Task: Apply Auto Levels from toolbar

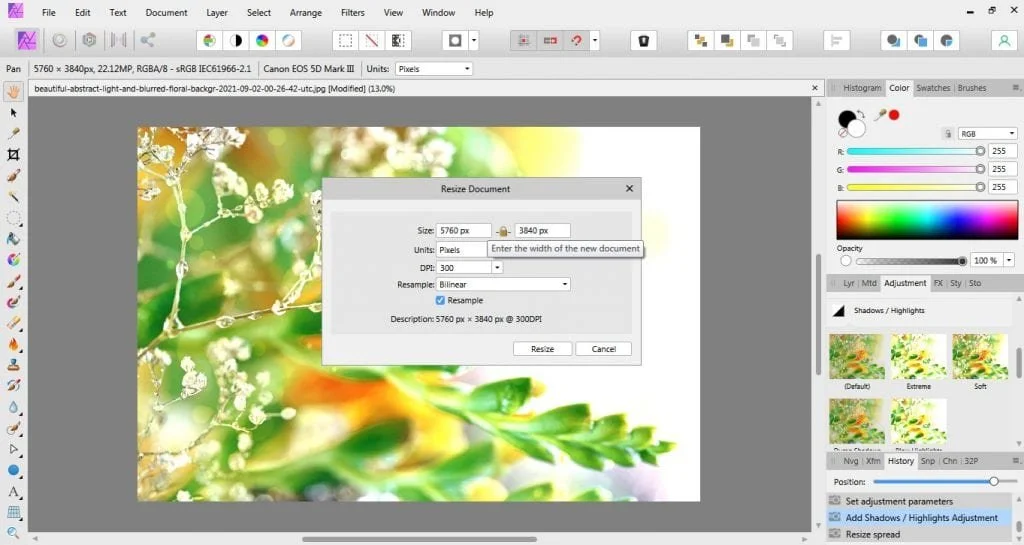Action: pos(210,40)
